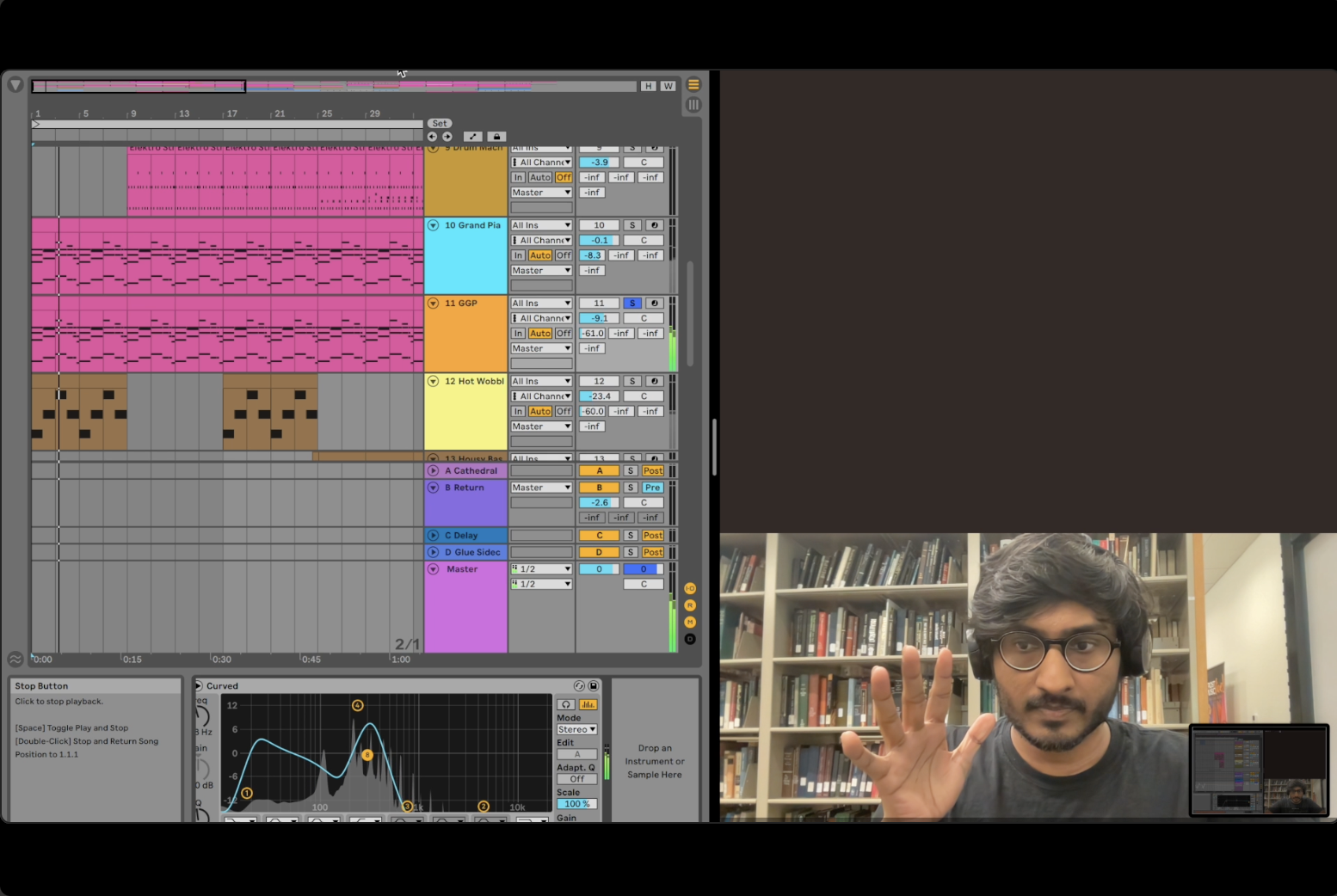This screenshot has width=1337, height=896.
Task: Open the Stereo mode dropdown in EQ
Action: pos(577,729)
